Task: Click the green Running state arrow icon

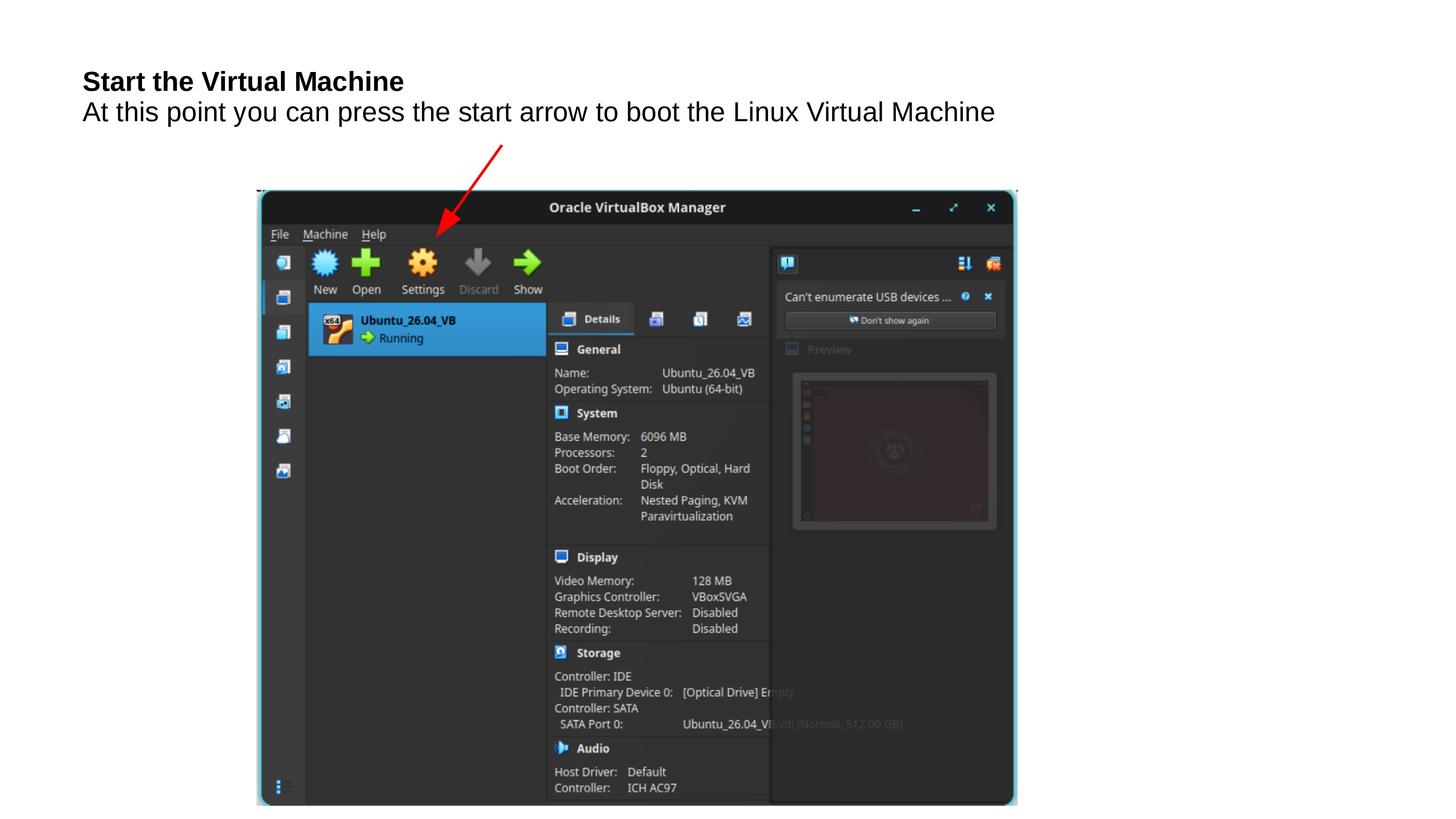Action: click(x=368, y=338)
